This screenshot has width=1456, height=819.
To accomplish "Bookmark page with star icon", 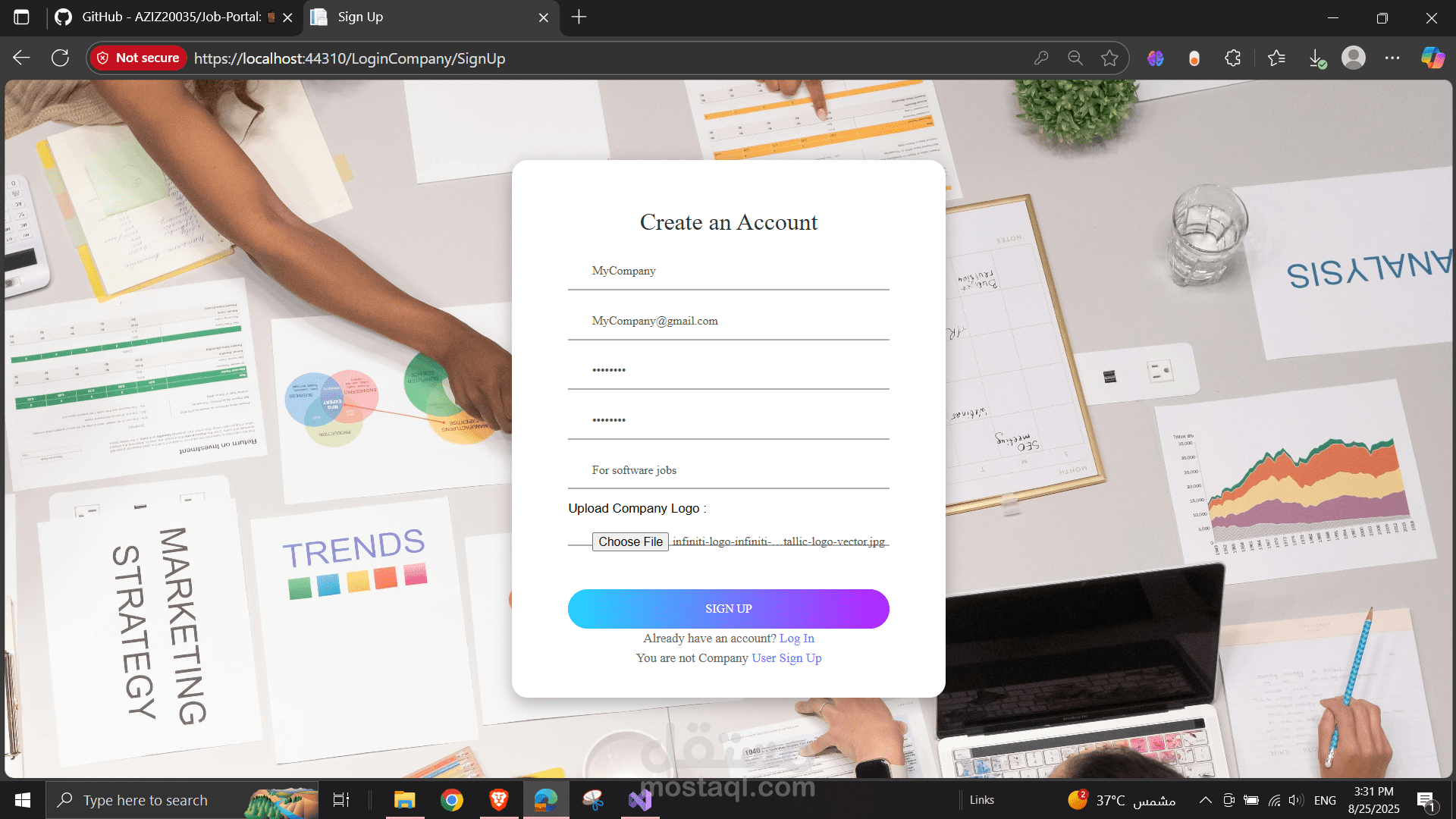I will tap(1109, 58).
